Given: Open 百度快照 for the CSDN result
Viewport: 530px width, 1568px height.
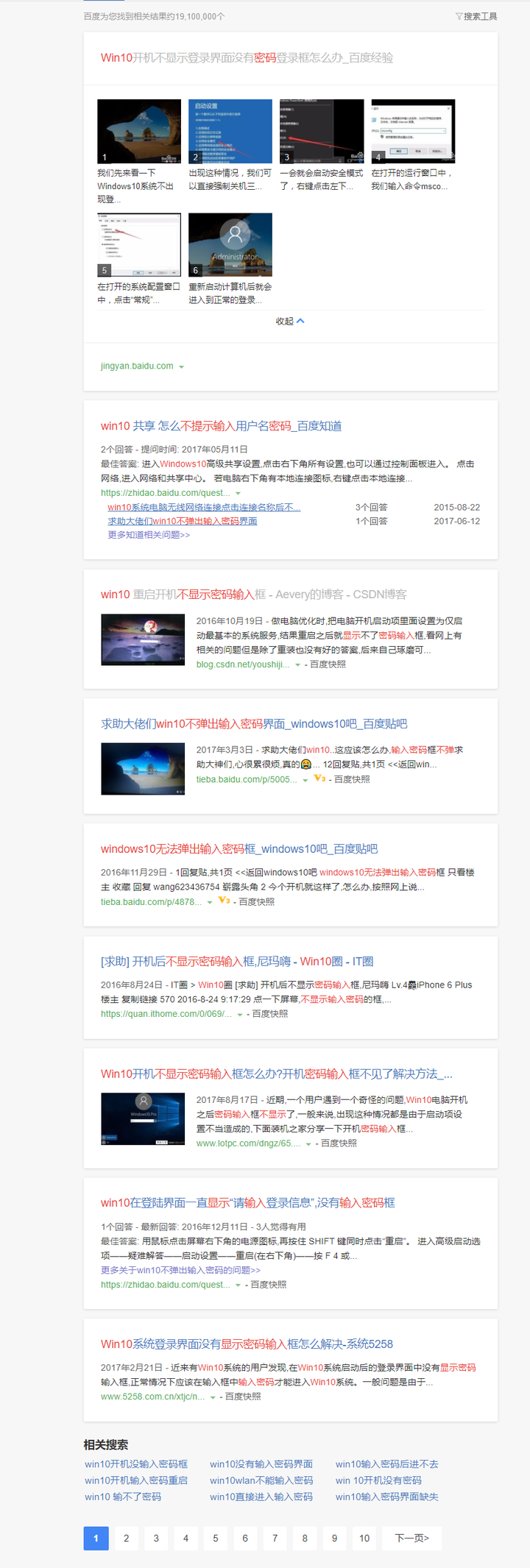Looking at the screenshot, I should 328,664.
